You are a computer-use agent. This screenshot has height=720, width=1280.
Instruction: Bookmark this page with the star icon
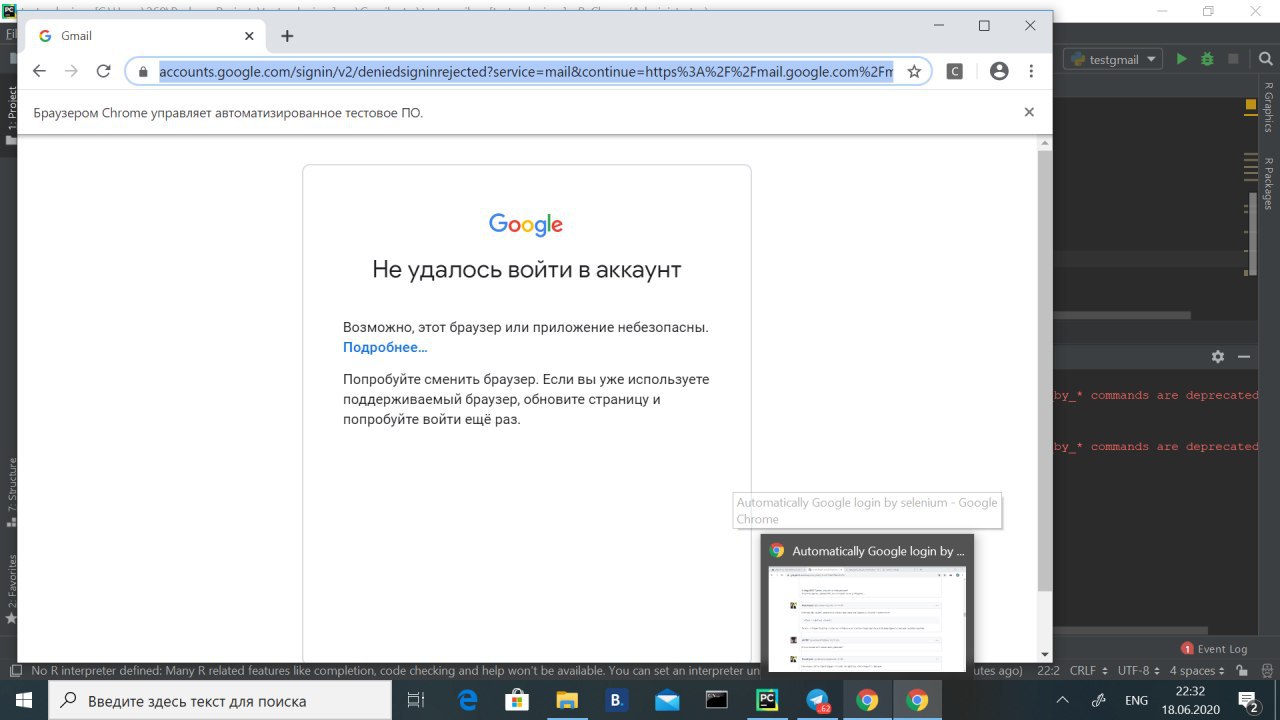click(913, 71)
